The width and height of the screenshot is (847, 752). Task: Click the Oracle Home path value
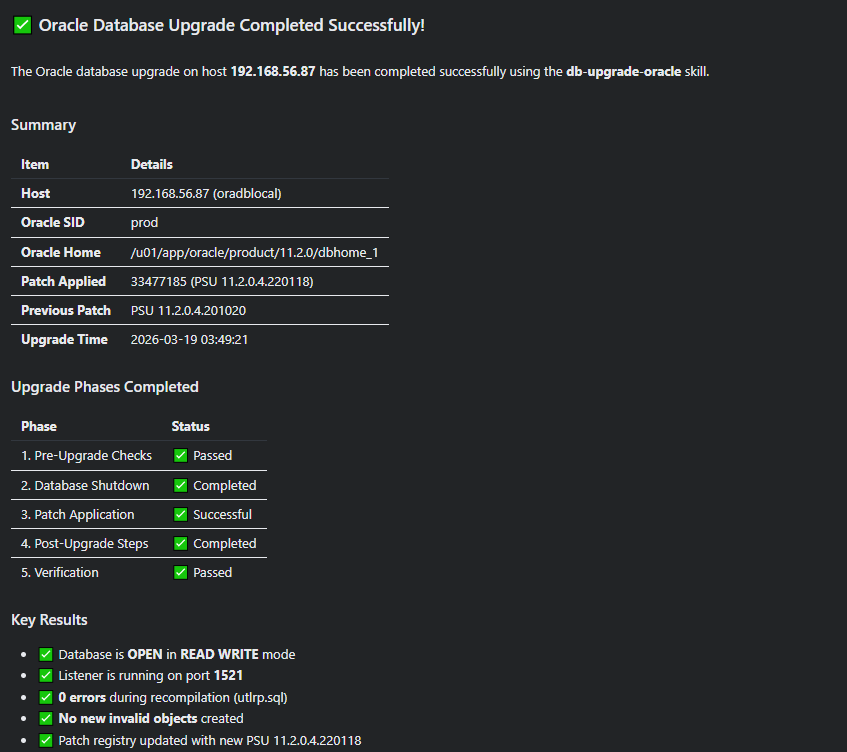pyautogui.click(x=254, y=253)
